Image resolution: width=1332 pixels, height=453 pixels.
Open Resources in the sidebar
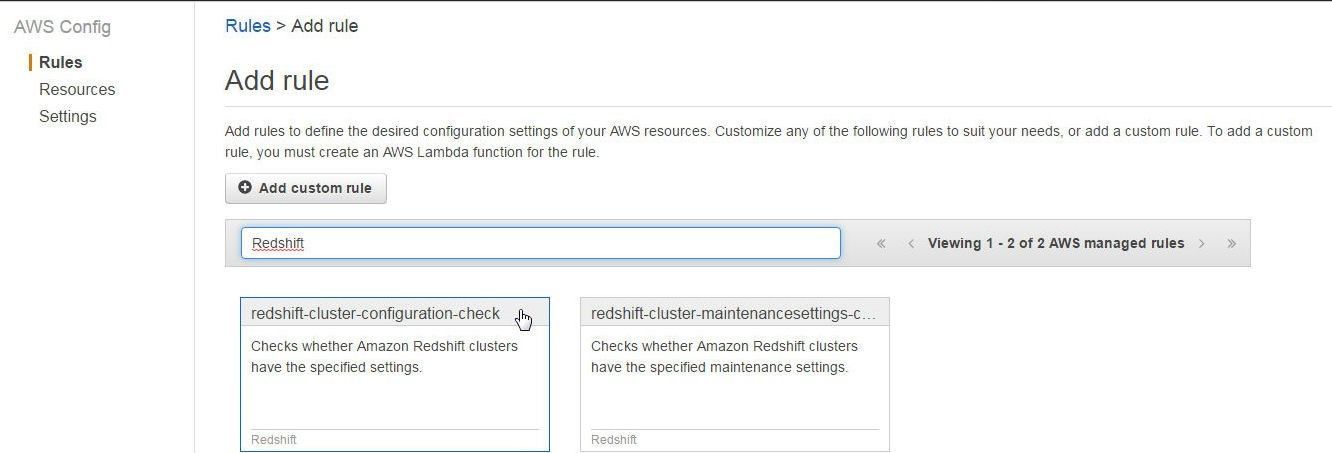point(77,89)
